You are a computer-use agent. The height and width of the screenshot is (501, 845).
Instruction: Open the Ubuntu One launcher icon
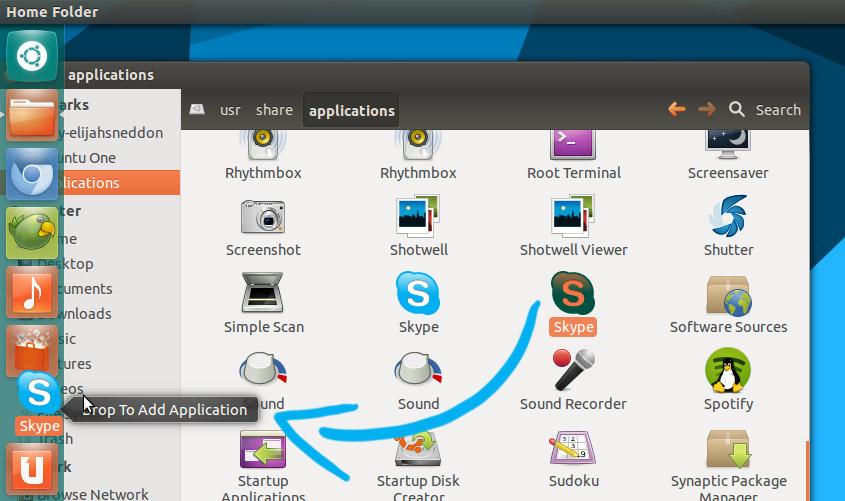(x=32, y=469)
